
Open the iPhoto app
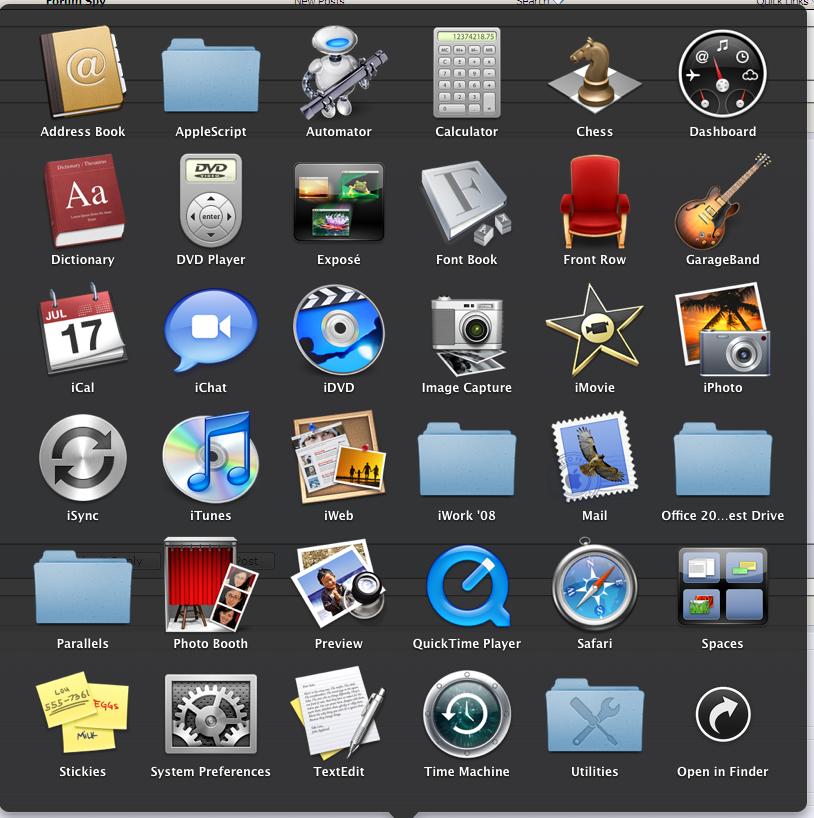pyautogui.click(x=722, y=329)
